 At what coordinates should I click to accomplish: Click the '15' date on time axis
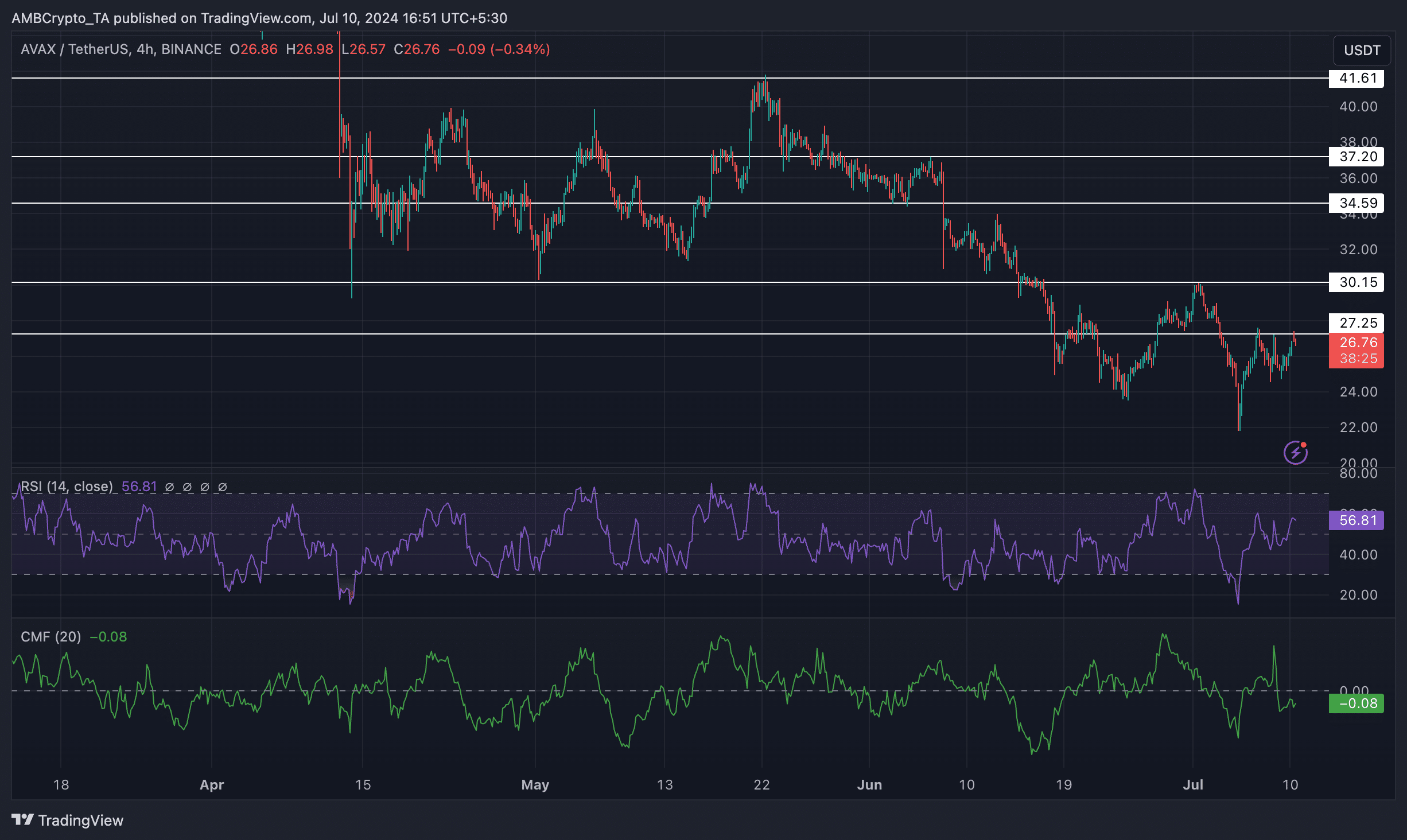(363, 785)
